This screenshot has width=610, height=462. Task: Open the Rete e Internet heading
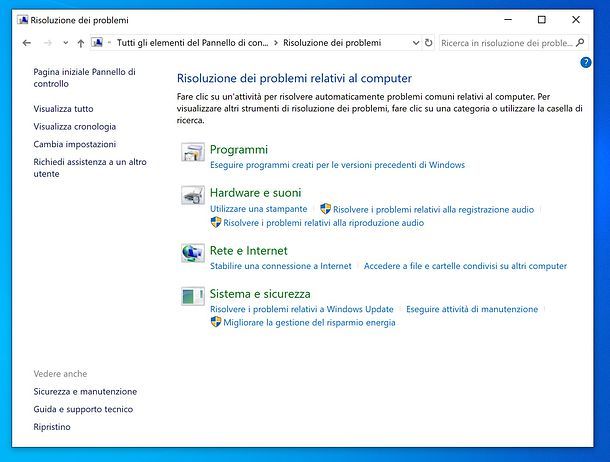249,251
